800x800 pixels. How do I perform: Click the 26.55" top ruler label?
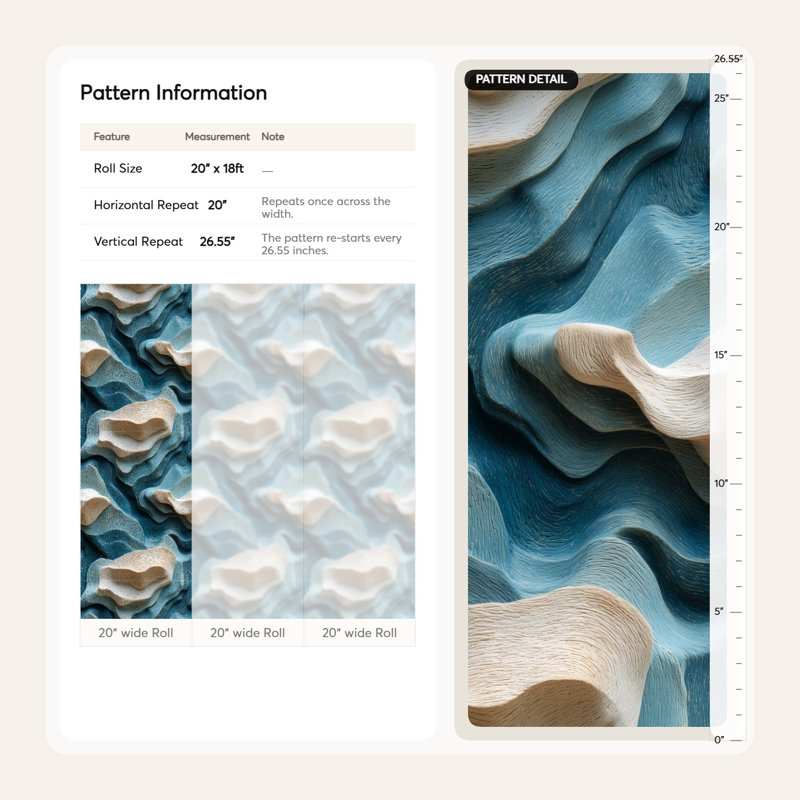(729, 59)
